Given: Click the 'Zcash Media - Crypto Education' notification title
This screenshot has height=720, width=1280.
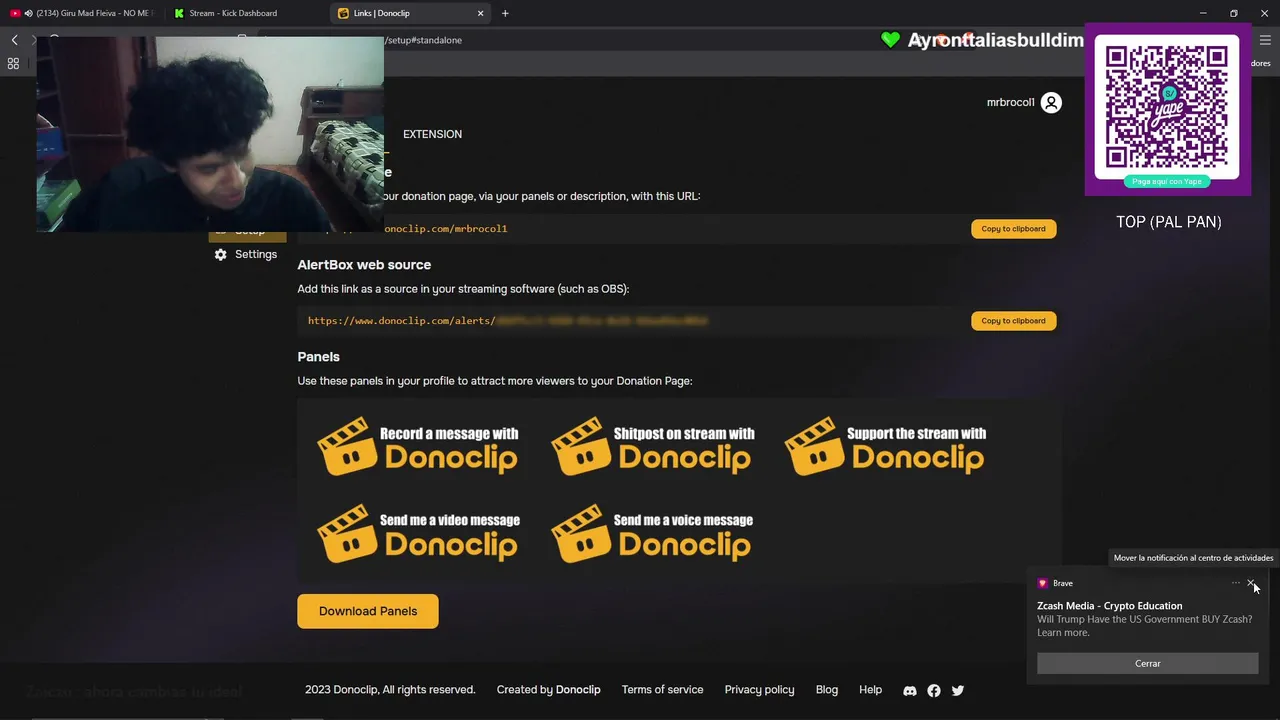Looking at the screenshot, I should [x=1109, y=606].
